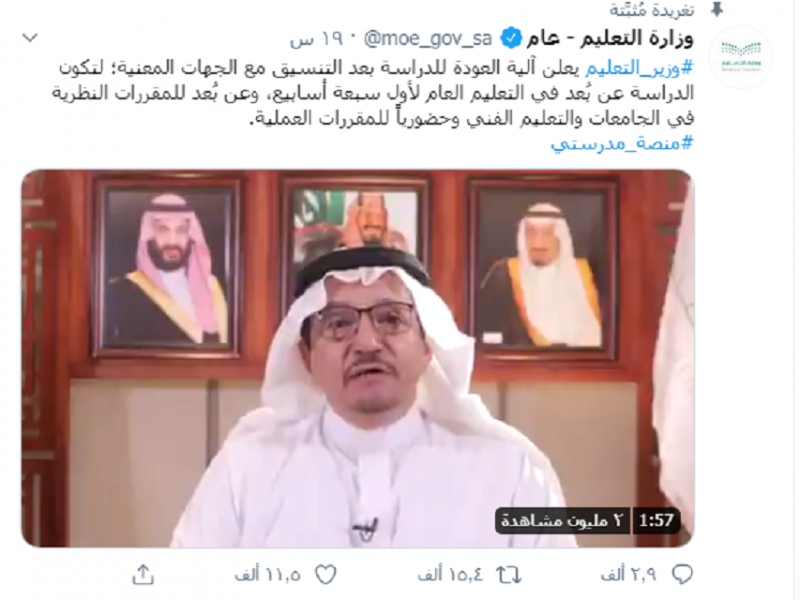The height and width of the screenshot is (600, 800).
Task: Click the ٢,٩ ألف replies count
Action: [628, 575]
